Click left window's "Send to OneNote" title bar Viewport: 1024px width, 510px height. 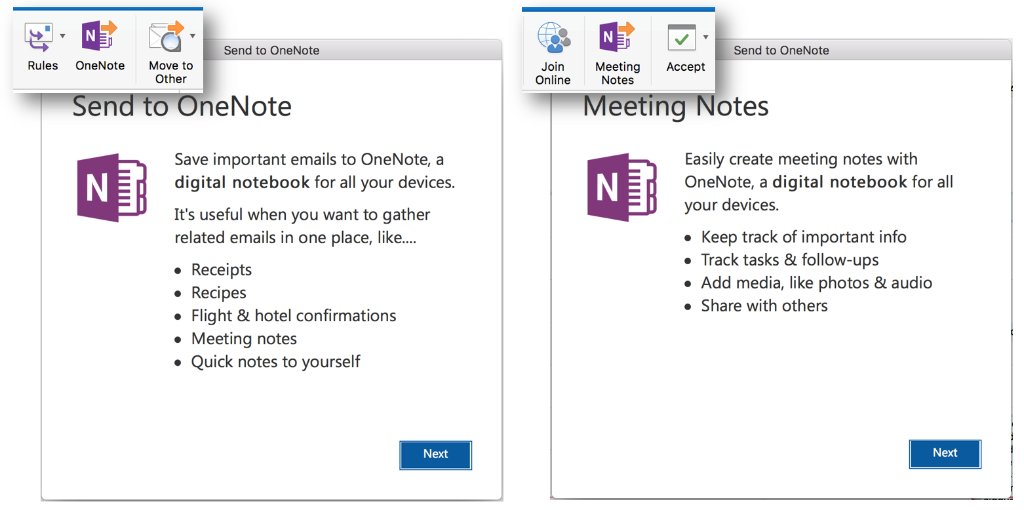(272, 50)
